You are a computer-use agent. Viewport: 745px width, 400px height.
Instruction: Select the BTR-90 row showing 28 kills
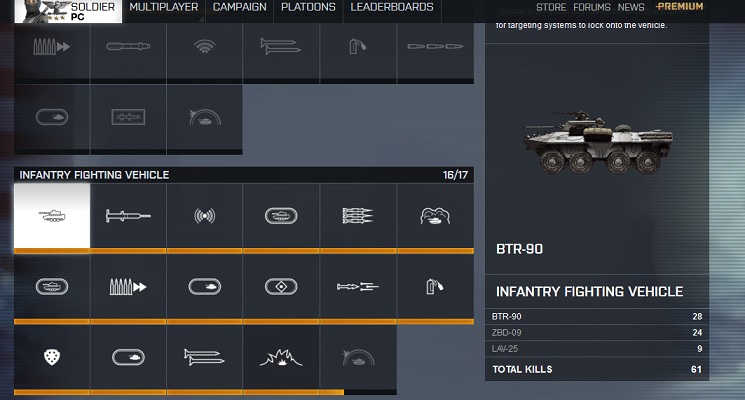point(597,316)
